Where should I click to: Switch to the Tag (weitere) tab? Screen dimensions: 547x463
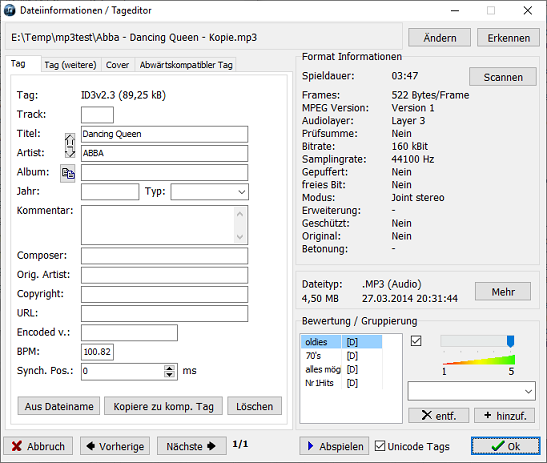(70, 65)
